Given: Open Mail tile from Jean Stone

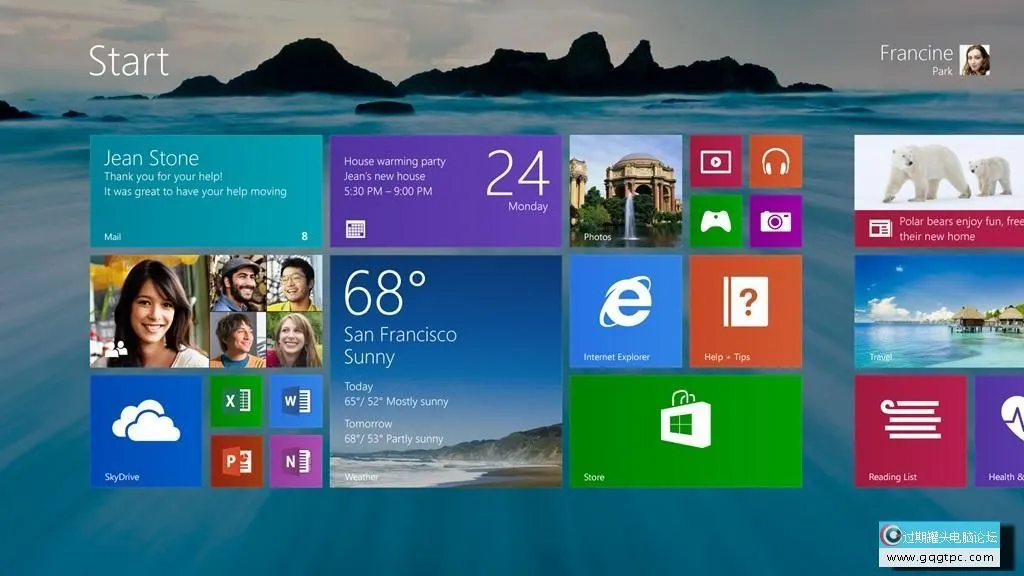Looking at the screenshot, I should coord(206,191).
